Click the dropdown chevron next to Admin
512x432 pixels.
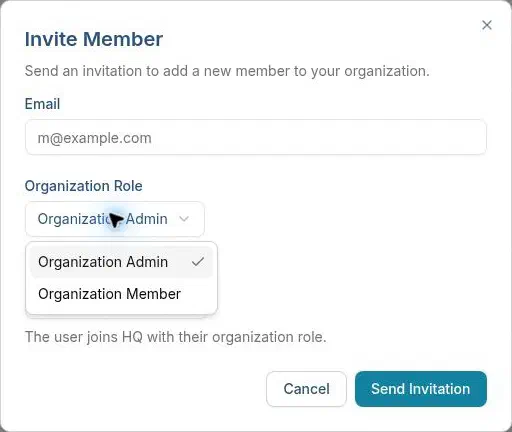(x=184, y=219)
